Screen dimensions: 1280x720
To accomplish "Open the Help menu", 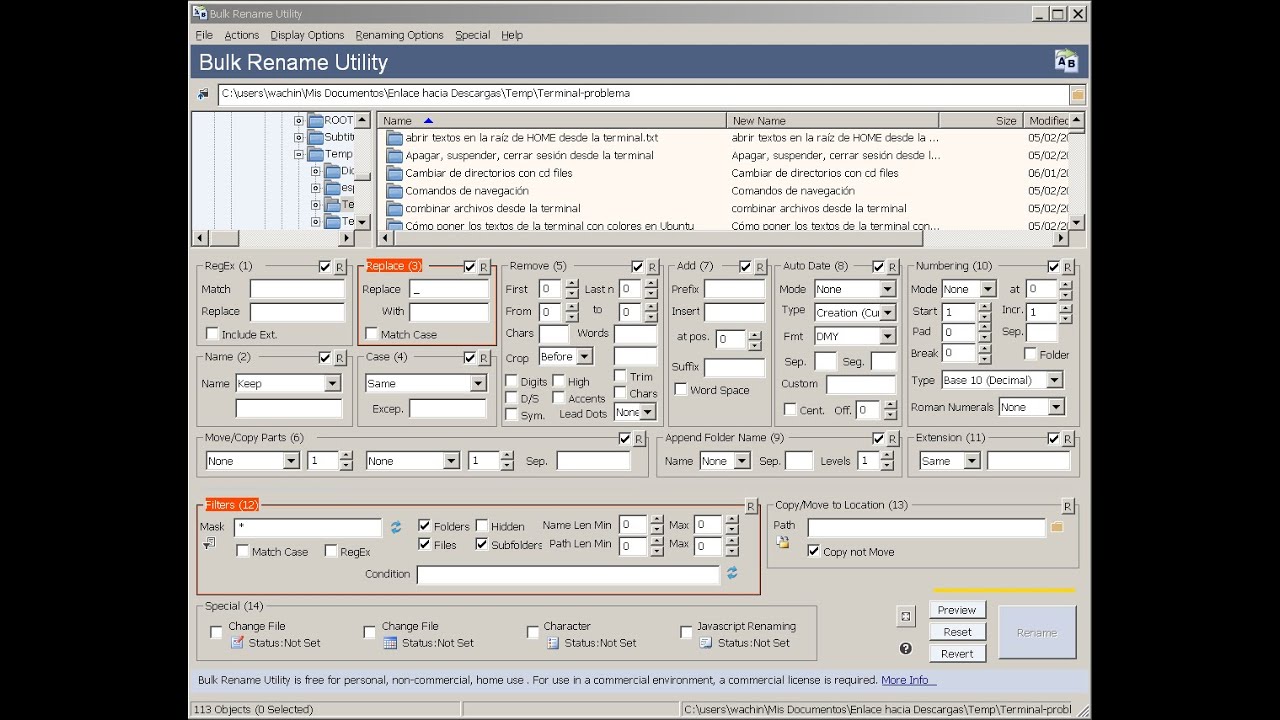I will pos(512,35).
